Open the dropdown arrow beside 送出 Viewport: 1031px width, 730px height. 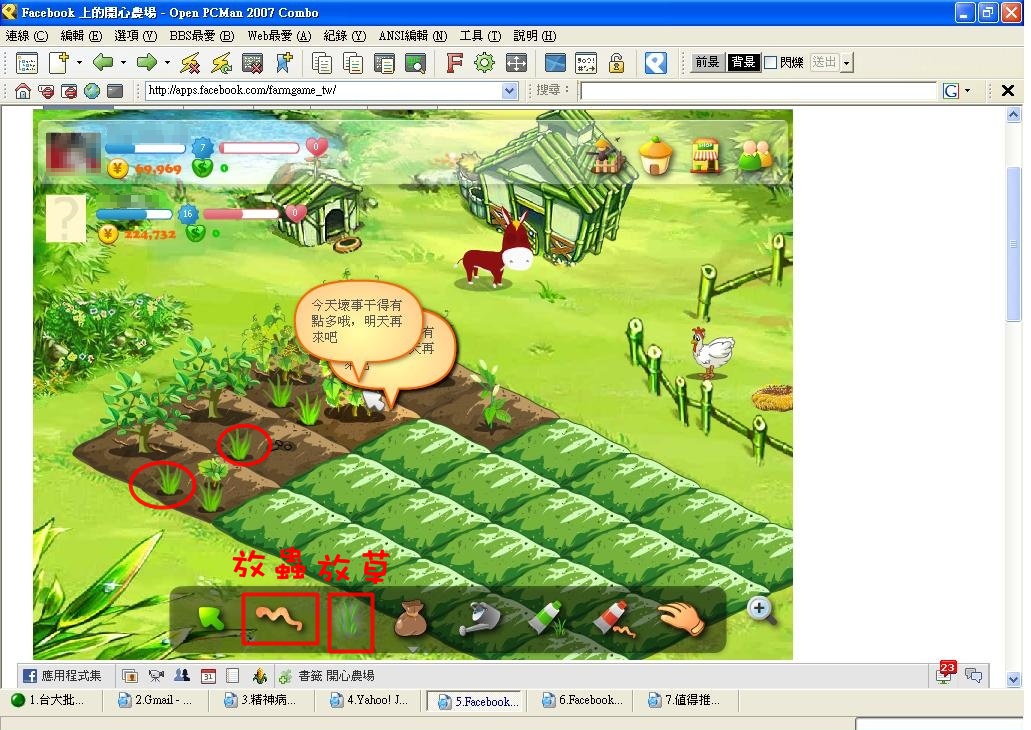coord(847,63)
